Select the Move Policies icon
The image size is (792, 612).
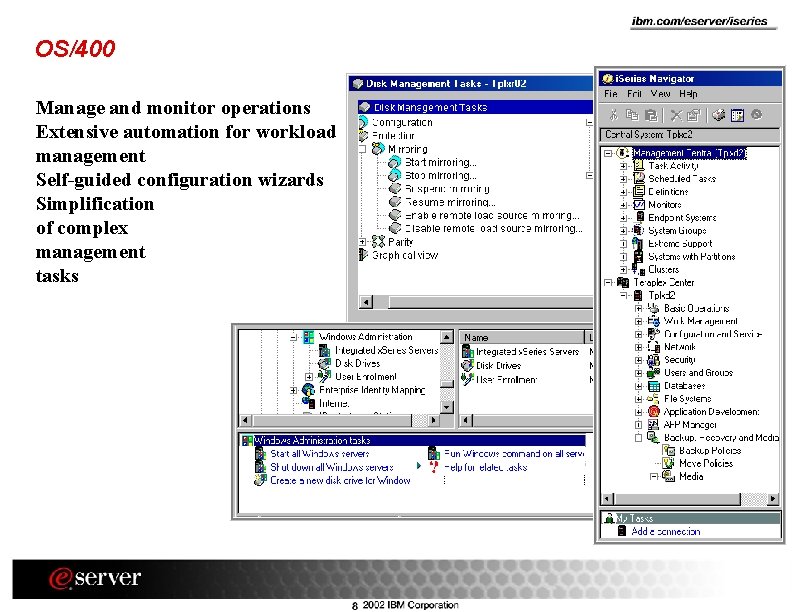(x=669, y=463)
